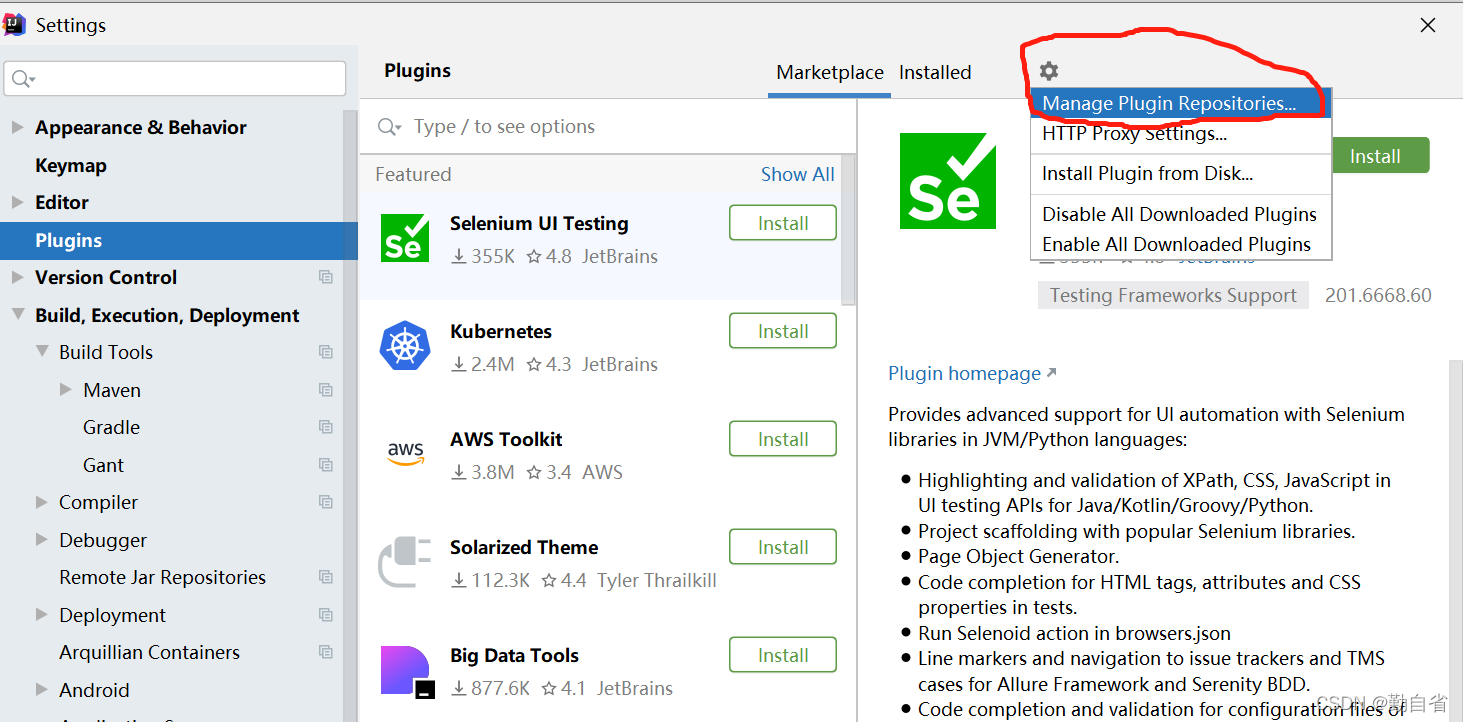
Task: Click project-level icon next to Gradle
Action: (326, 427)
